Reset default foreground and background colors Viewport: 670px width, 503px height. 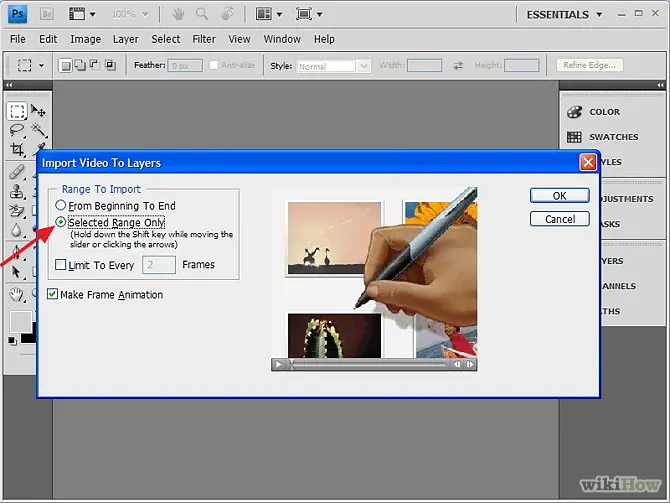coord(12,341)
